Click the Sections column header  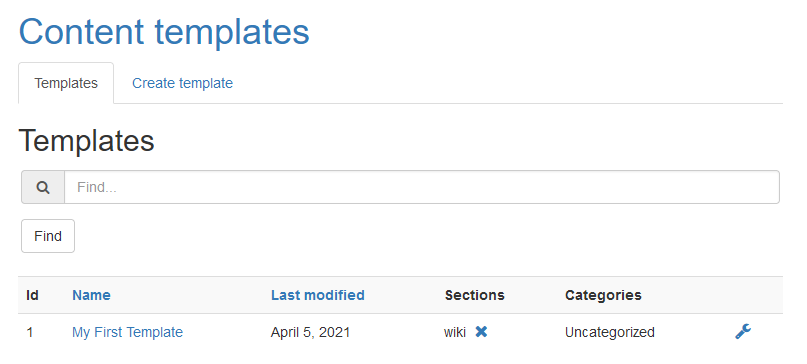475,295
